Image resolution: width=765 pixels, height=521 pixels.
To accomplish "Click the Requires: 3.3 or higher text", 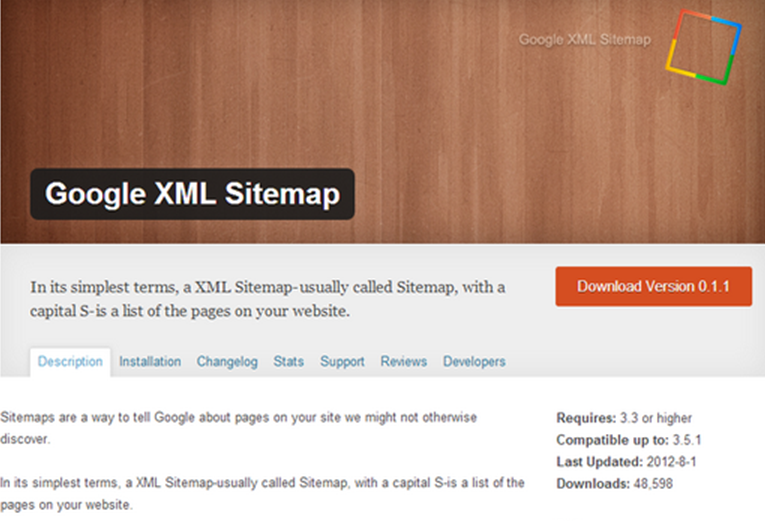I will 624,418.
